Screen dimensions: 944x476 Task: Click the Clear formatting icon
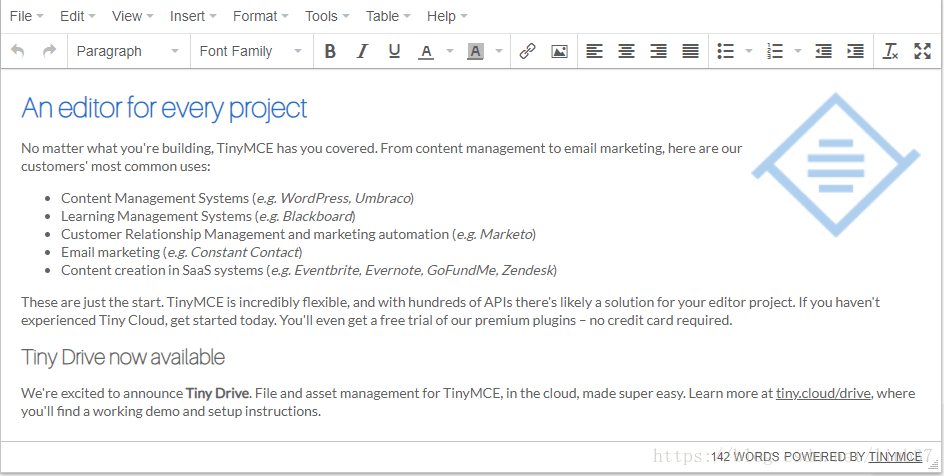pyautogui.click(x=890, y=51)
